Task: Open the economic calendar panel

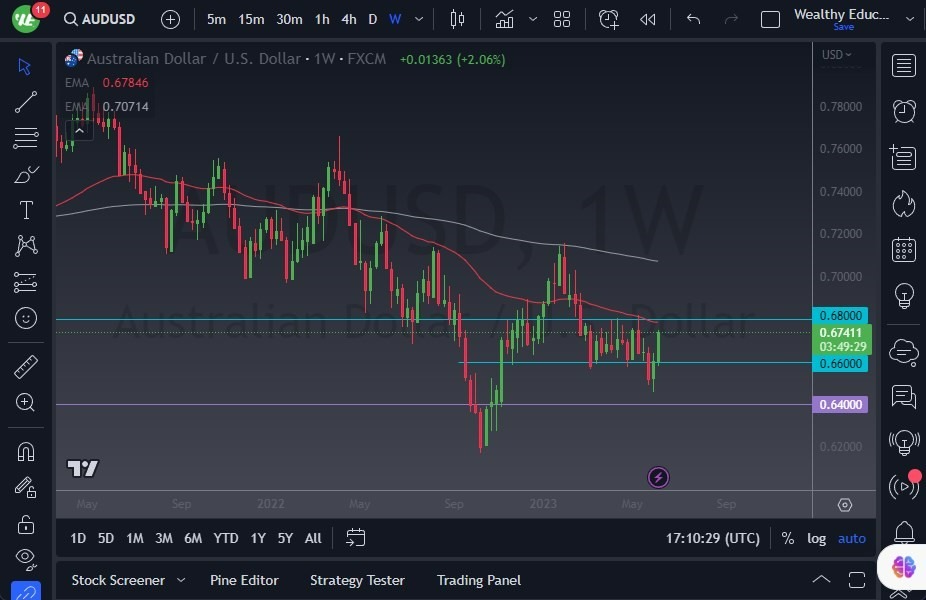Action: click(x=903, y=249)
